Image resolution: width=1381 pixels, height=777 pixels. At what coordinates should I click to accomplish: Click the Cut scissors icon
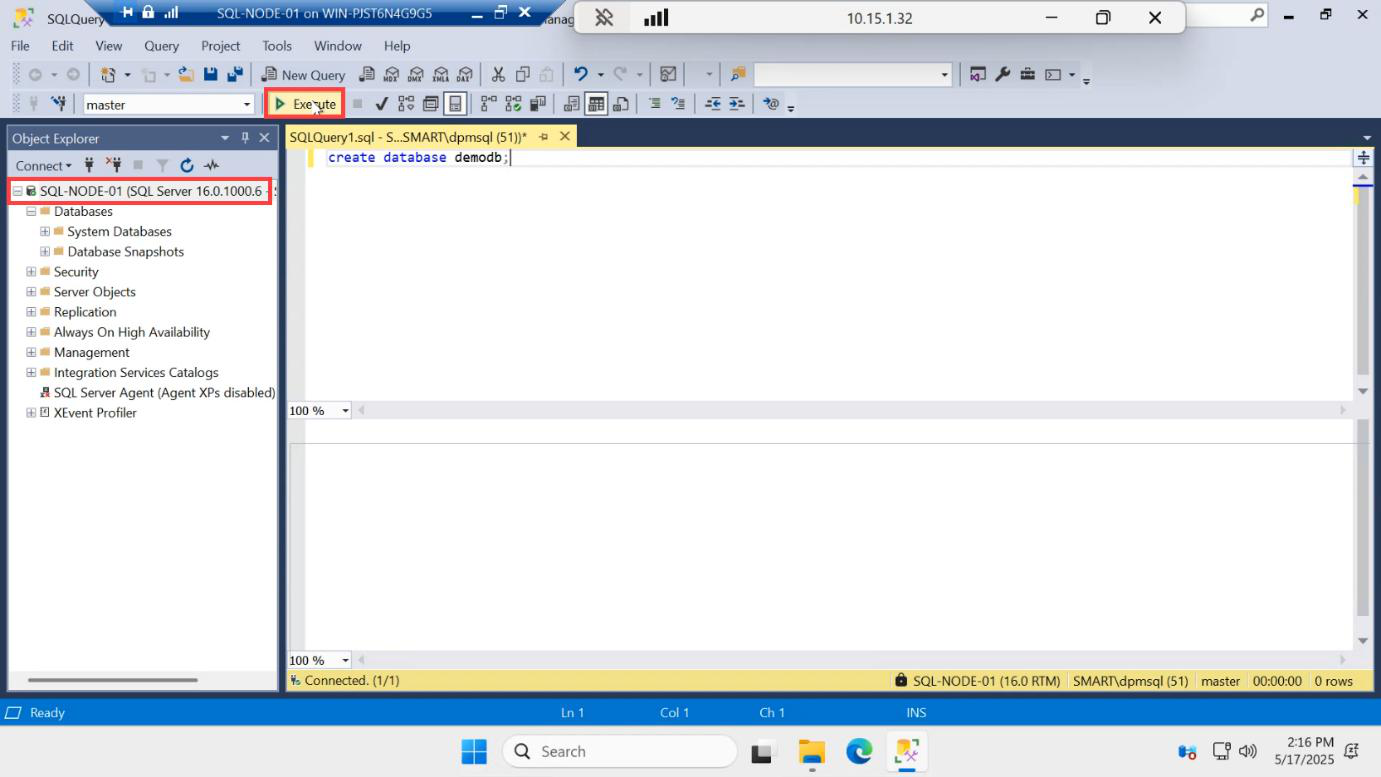click(x=497, y=74)
